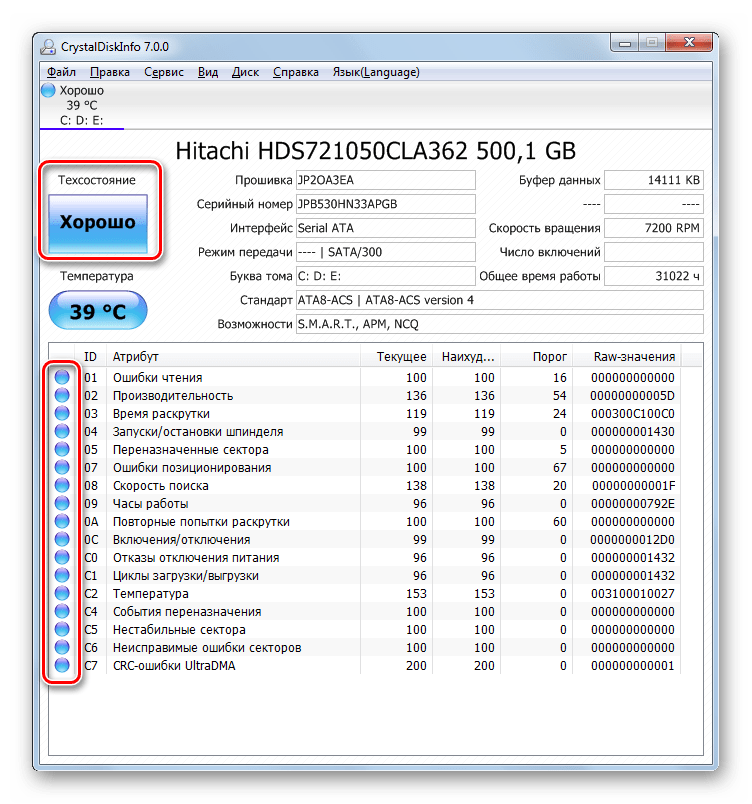The image size is (752, 804).
Task: Close the CrystalDiskInfo window
Action: (x=689, y=43)
